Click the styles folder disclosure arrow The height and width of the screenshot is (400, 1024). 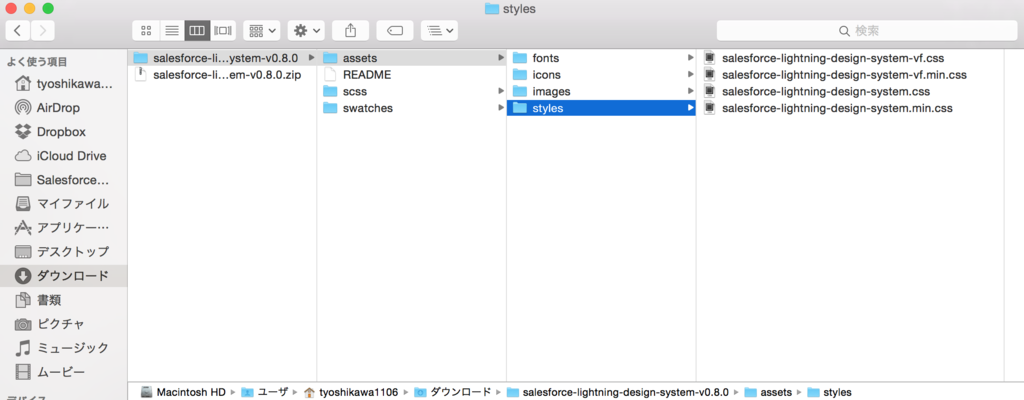pyautogui.click(x=690, y=108)
